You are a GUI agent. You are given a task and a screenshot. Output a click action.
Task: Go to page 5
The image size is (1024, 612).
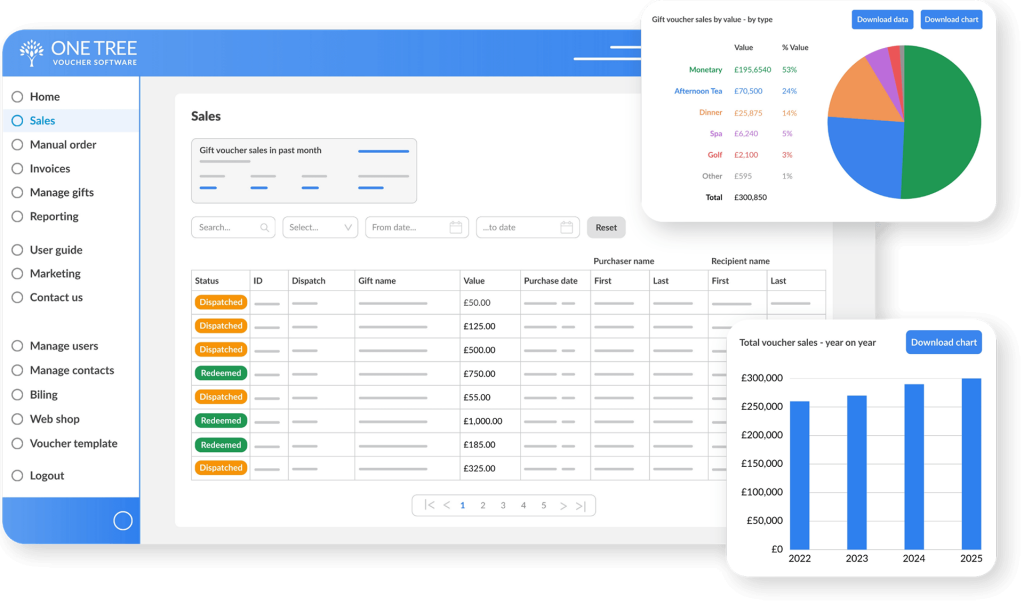543,505
